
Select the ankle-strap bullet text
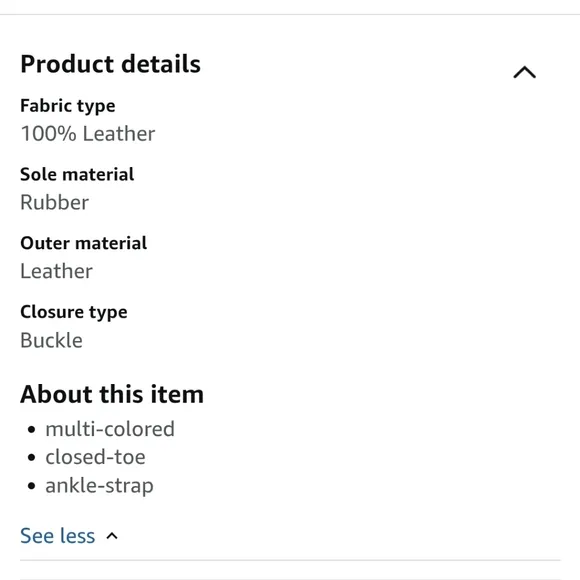(x=99, y=486)
